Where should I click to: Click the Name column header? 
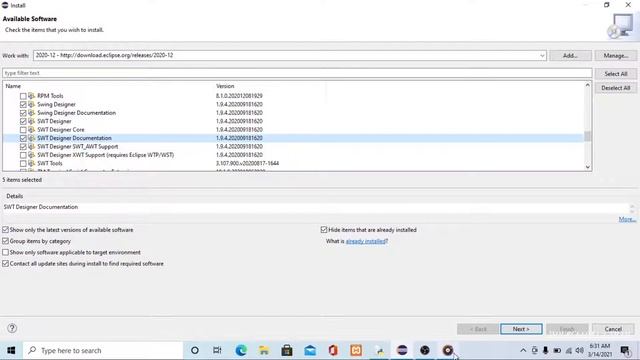tap(13, 86)
